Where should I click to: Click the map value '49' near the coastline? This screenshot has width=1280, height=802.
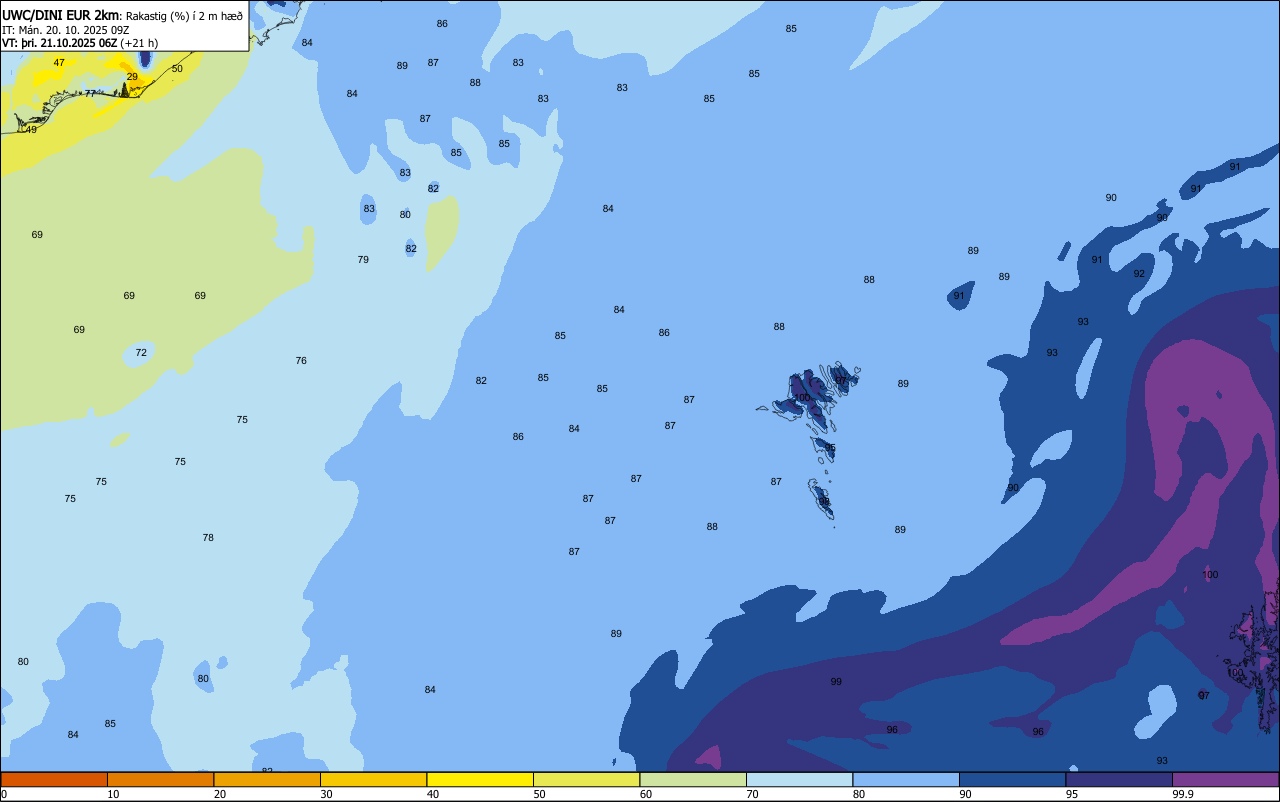[x=31, y=129]
